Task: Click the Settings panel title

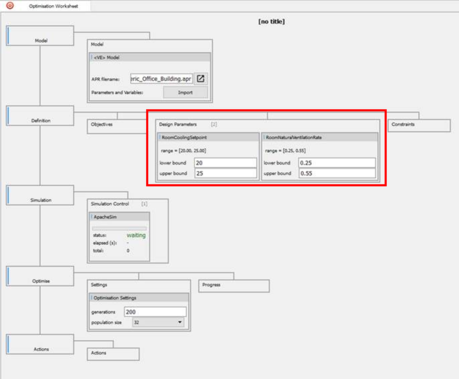Action: click(x=99, y=285)
